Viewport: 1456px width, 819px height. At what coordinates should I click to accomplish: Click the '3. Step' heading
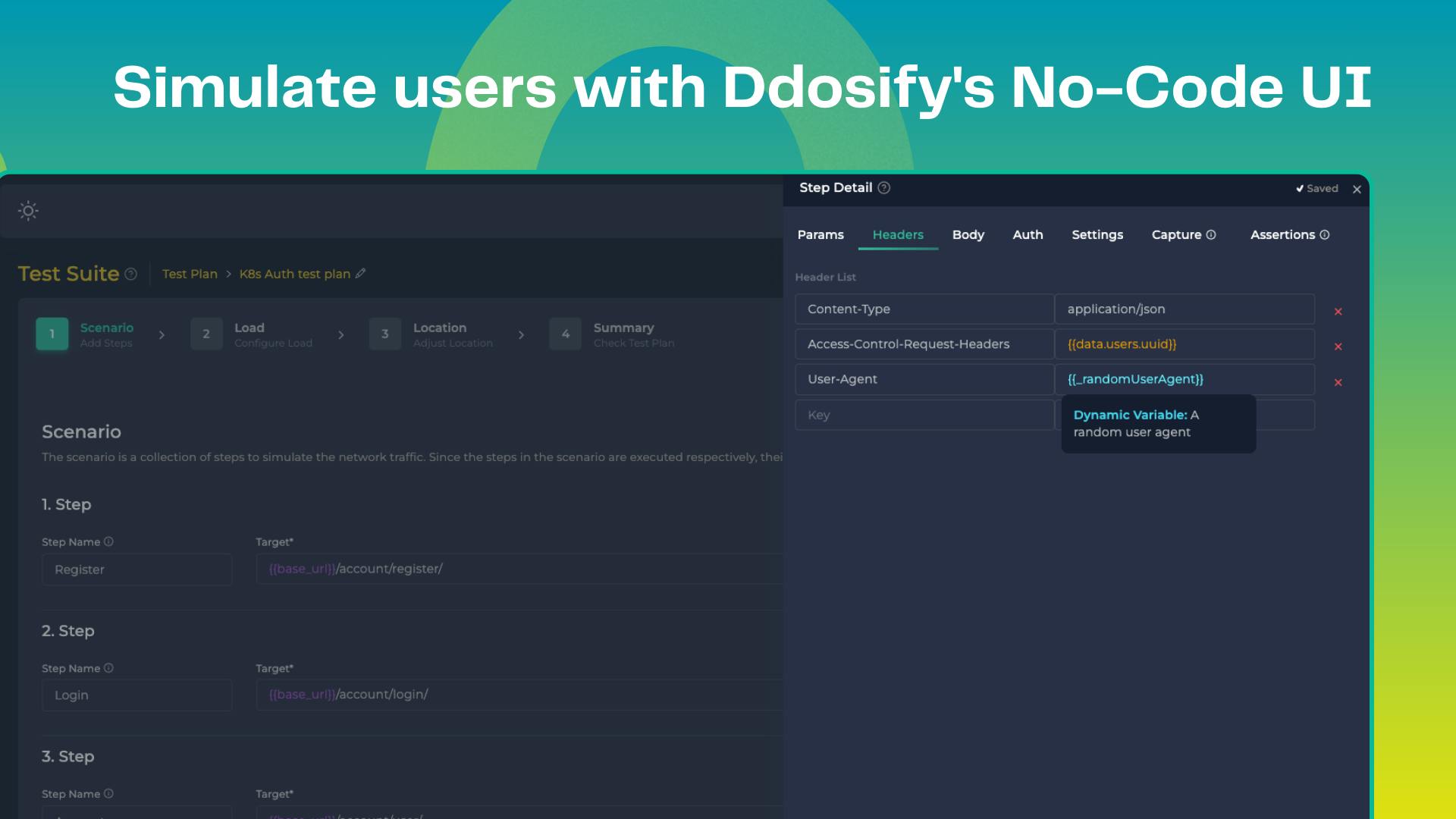68,757
